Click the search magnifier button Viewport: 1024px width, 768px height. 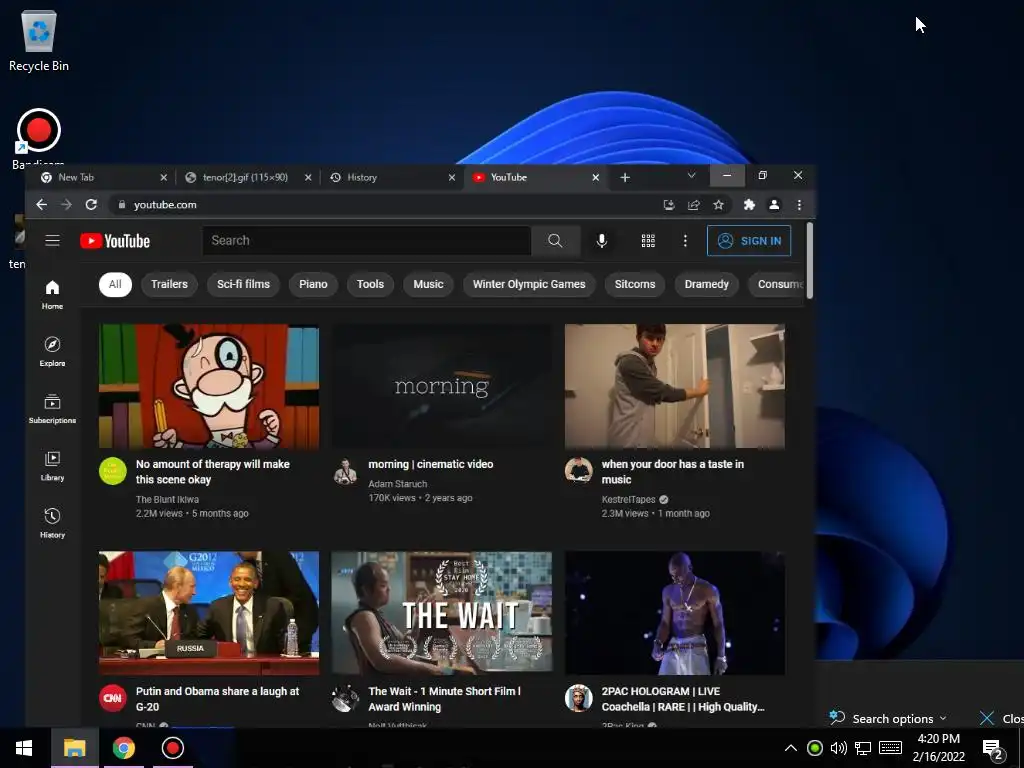pyautogui.click(x=555, y=240)
